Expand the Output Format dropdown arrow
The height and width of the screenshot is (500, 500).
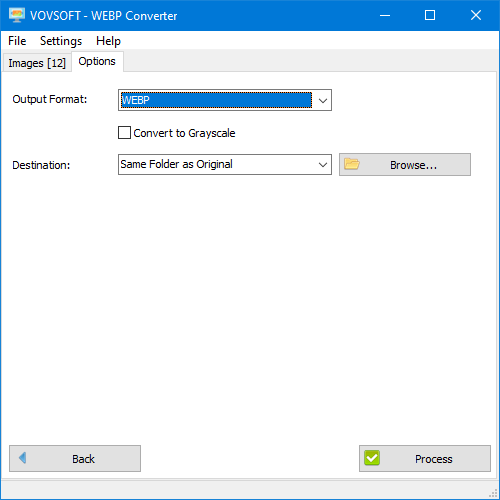[x=322, y=100]
